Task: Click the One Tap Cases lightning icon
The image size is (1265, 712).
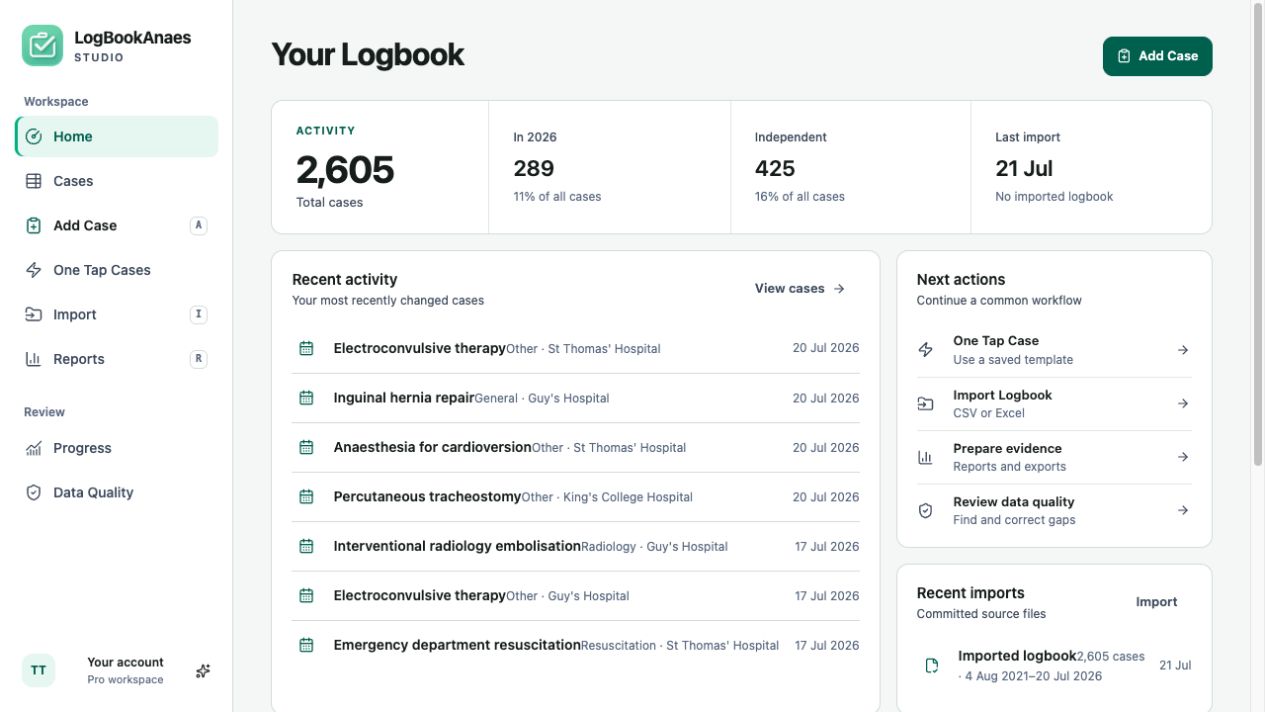Action: click(34, 270)
